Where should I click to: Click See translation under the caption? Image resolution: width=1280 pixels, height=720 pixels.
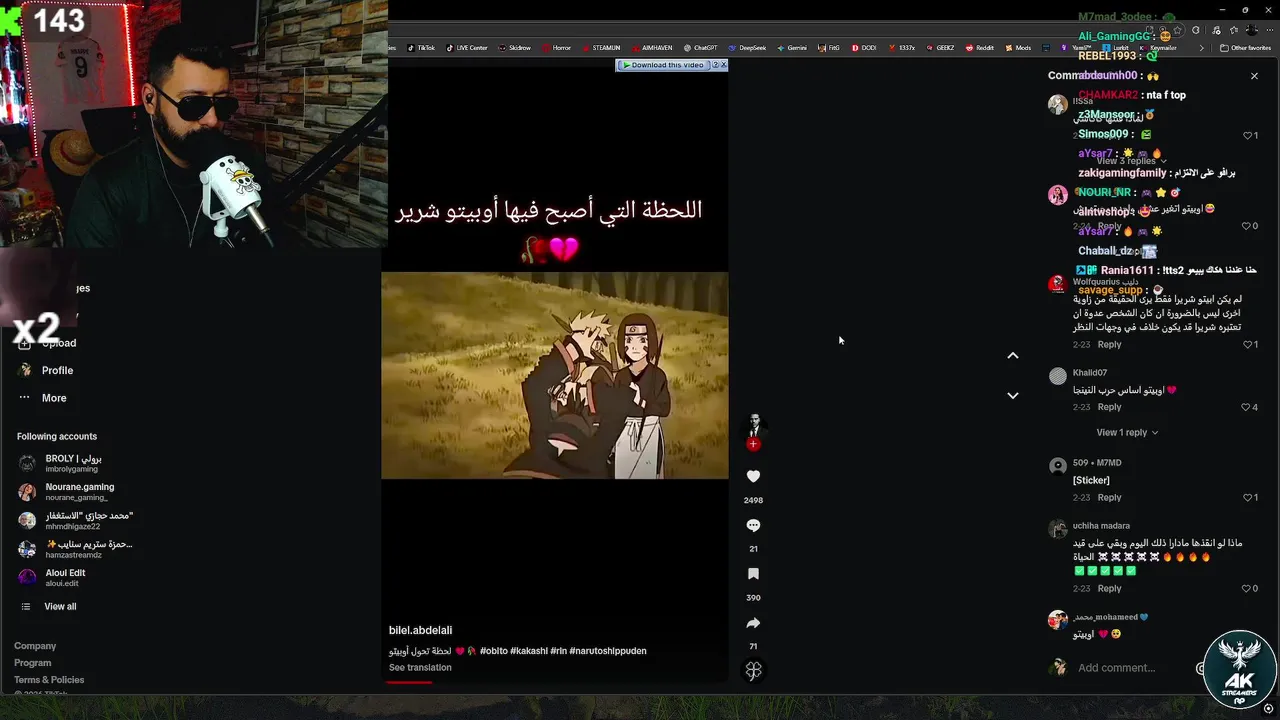pyautogui.click(x=420, y=668)
